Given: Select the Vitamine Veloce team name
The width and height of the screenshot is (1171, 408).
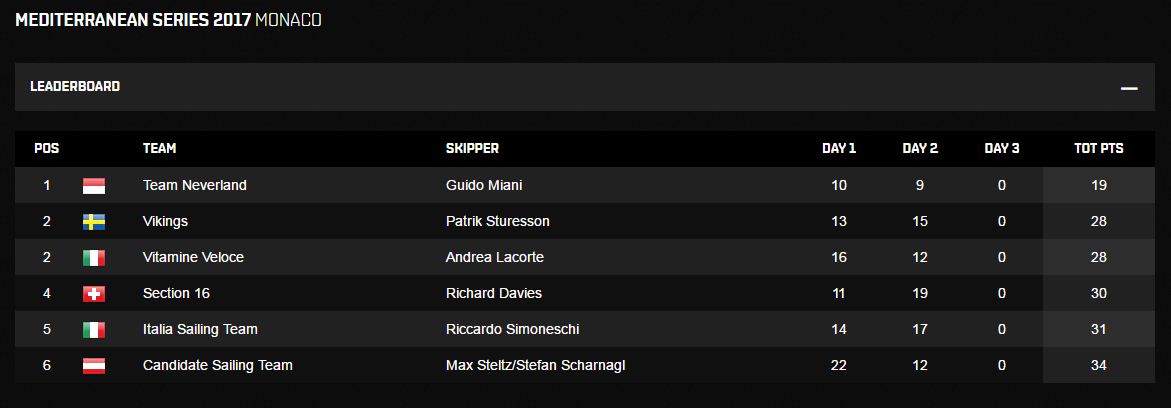Looking at the screenshot, I should coord(193,257).
